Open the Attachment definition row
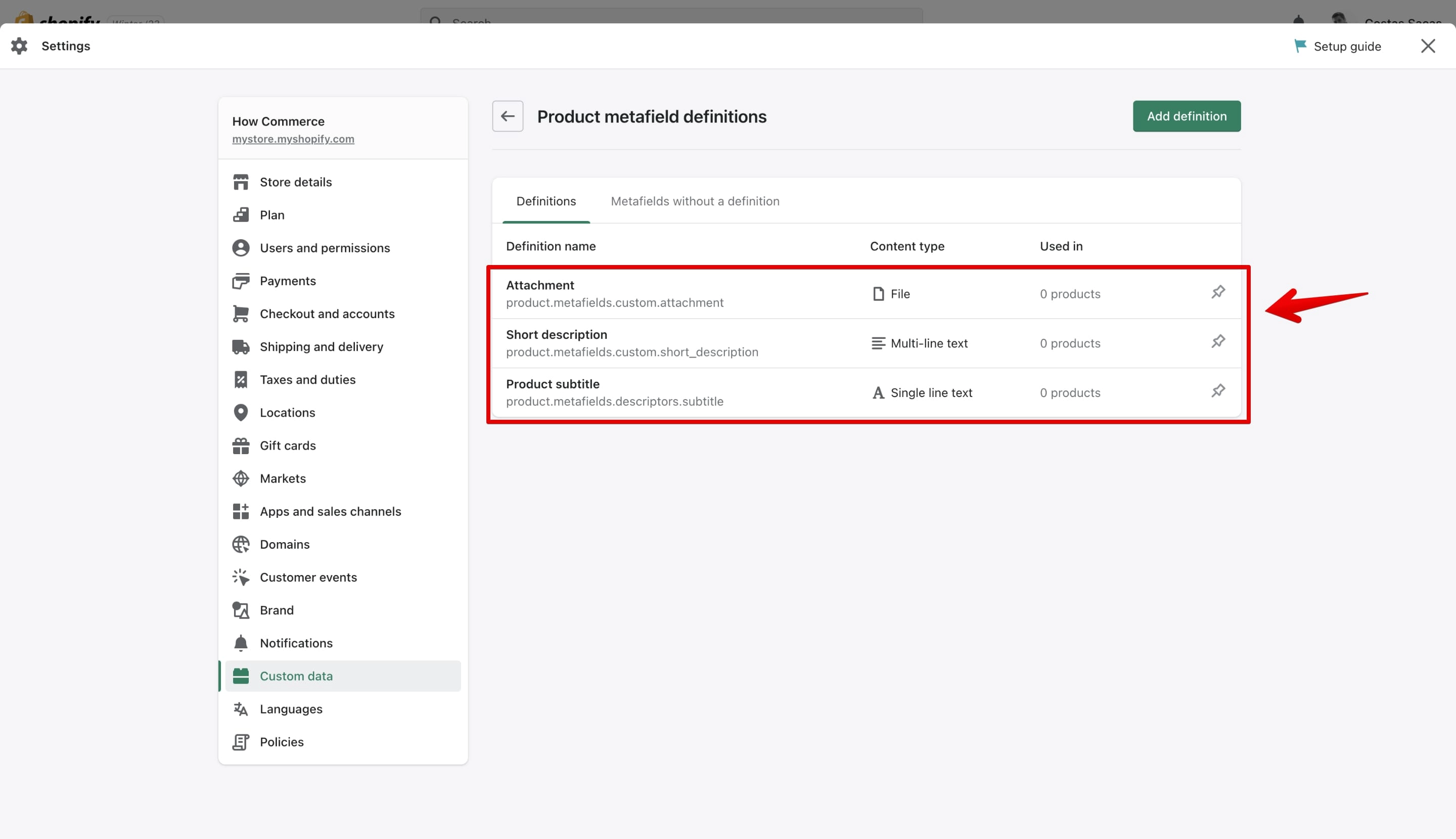 tap(866, 294)
